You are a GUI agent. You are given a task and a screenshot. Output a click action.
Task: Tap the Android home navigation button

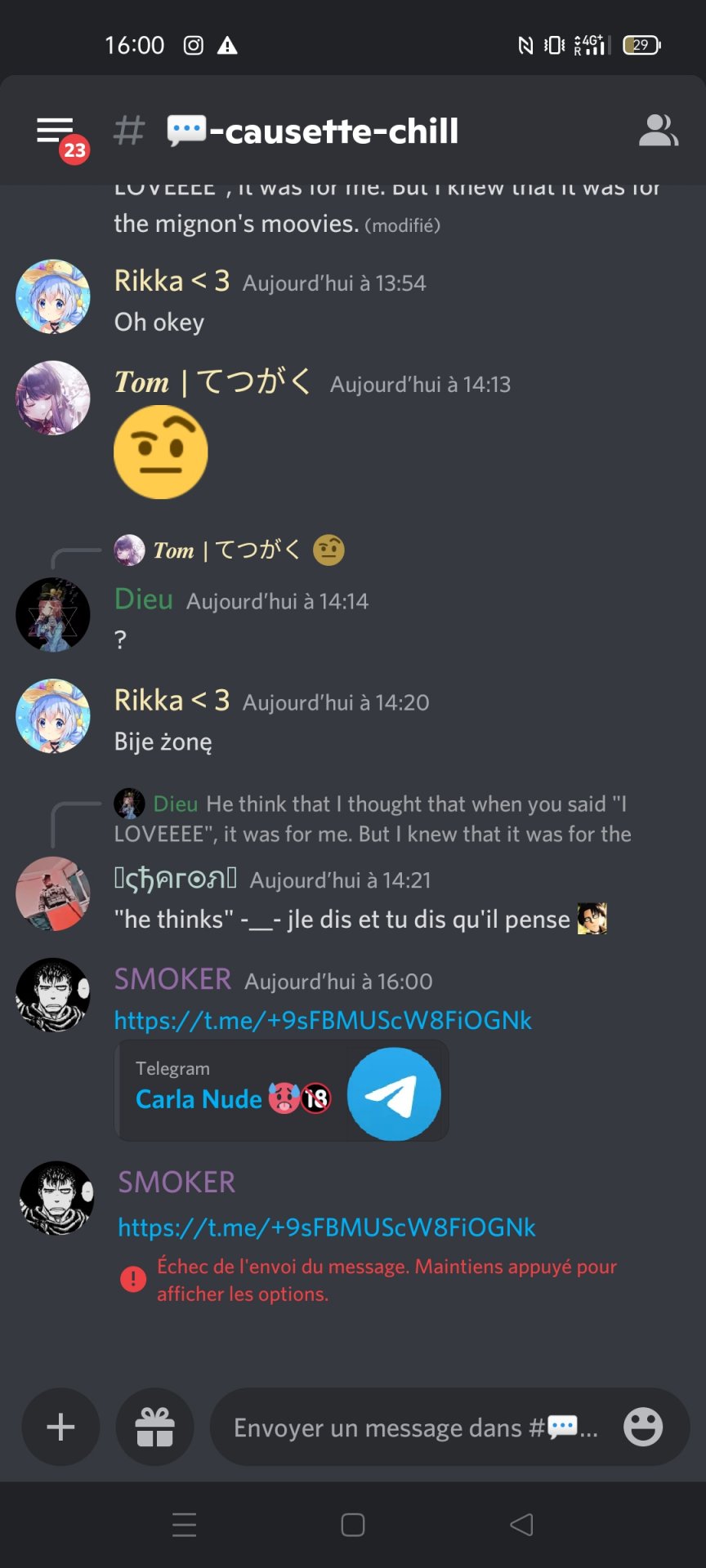[353, 1525]
